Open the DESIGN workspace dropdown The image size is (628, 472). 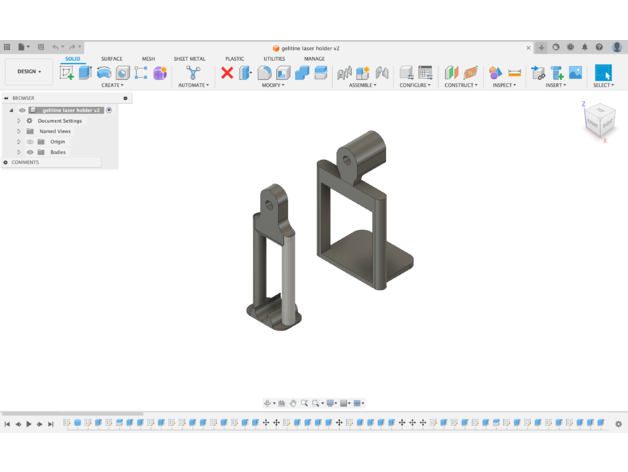(x=29, y=72)
